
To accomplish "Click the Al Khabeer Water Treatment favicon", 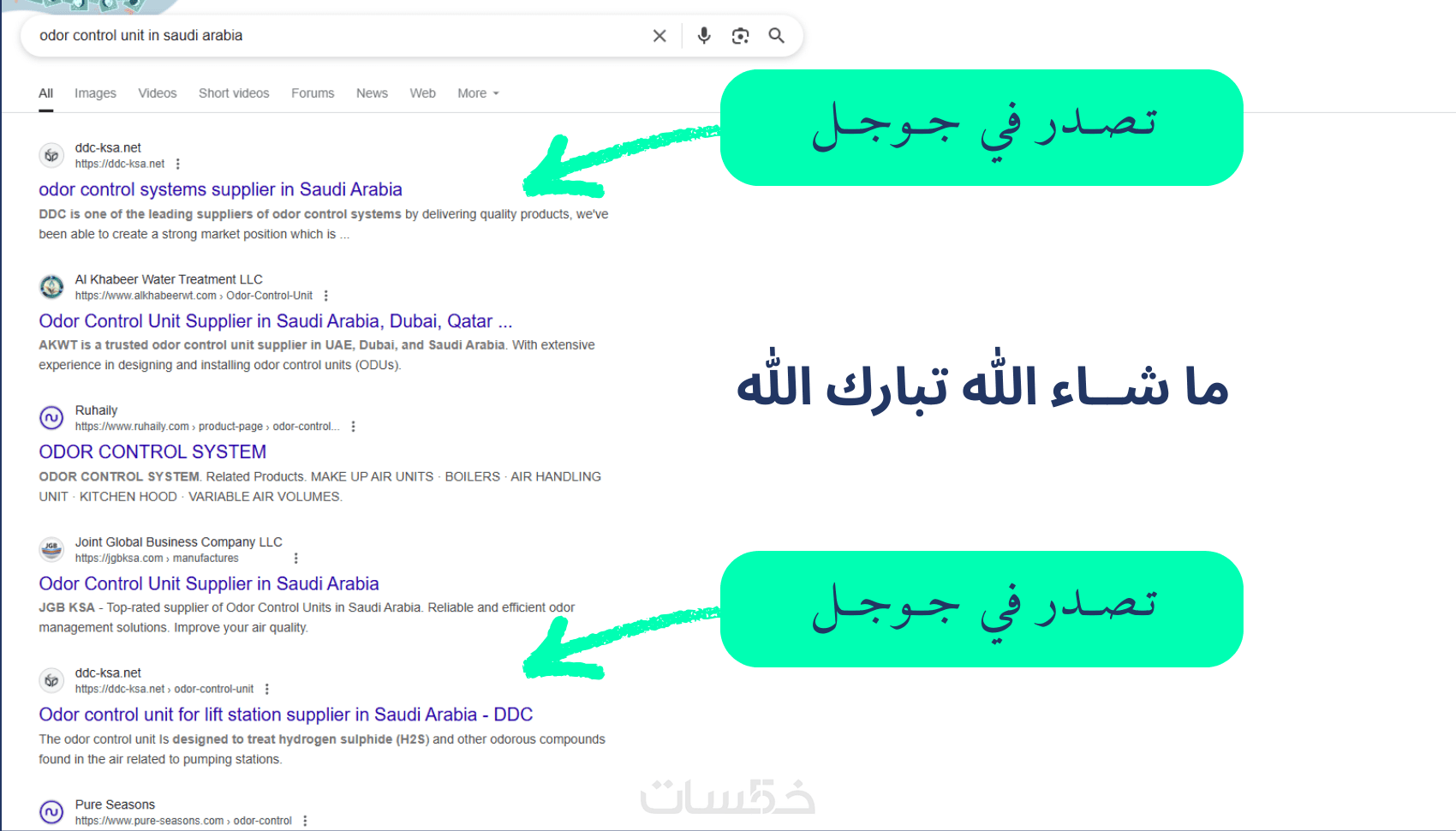I will tap(51, 287).
